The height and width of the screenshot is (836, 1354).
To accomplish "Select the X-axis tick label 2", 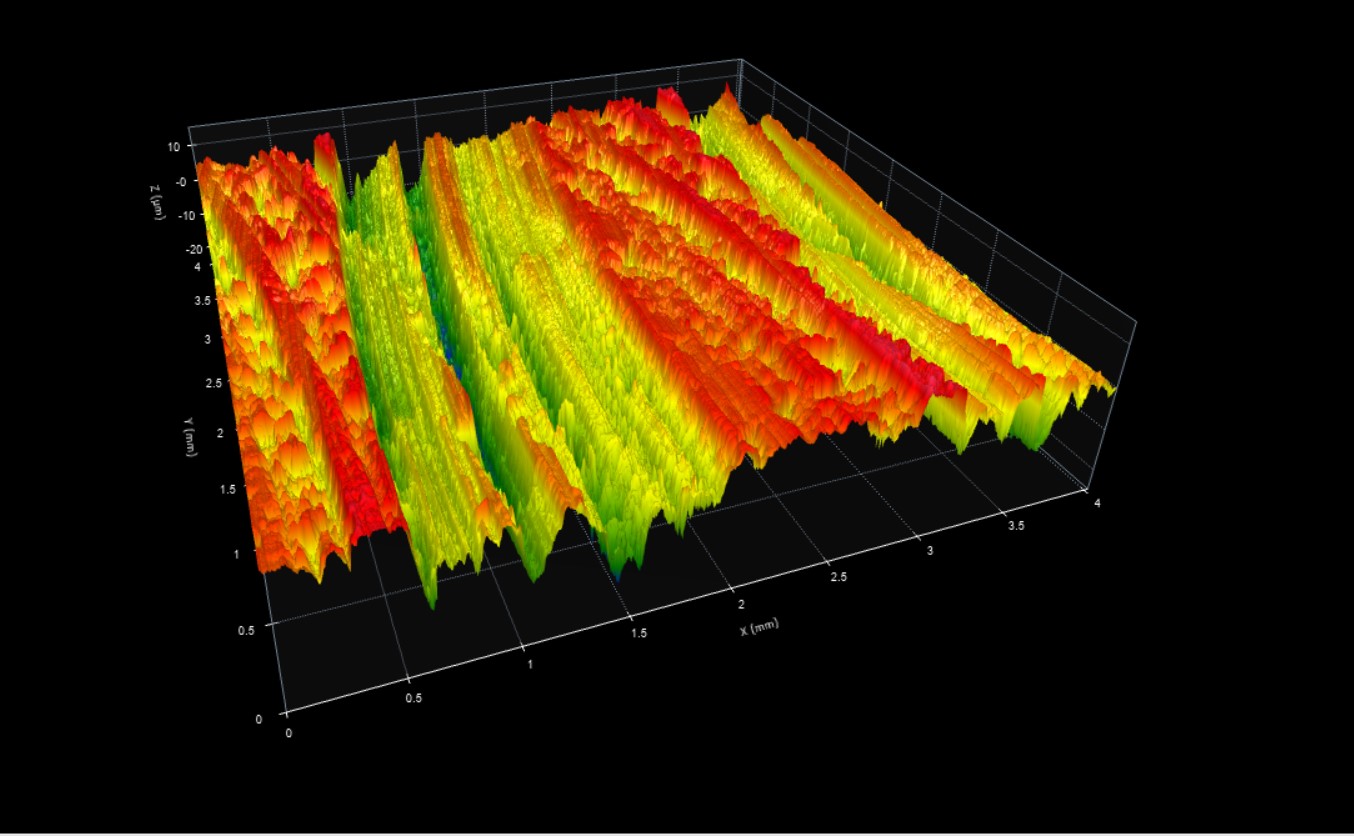I will [741, 605].
